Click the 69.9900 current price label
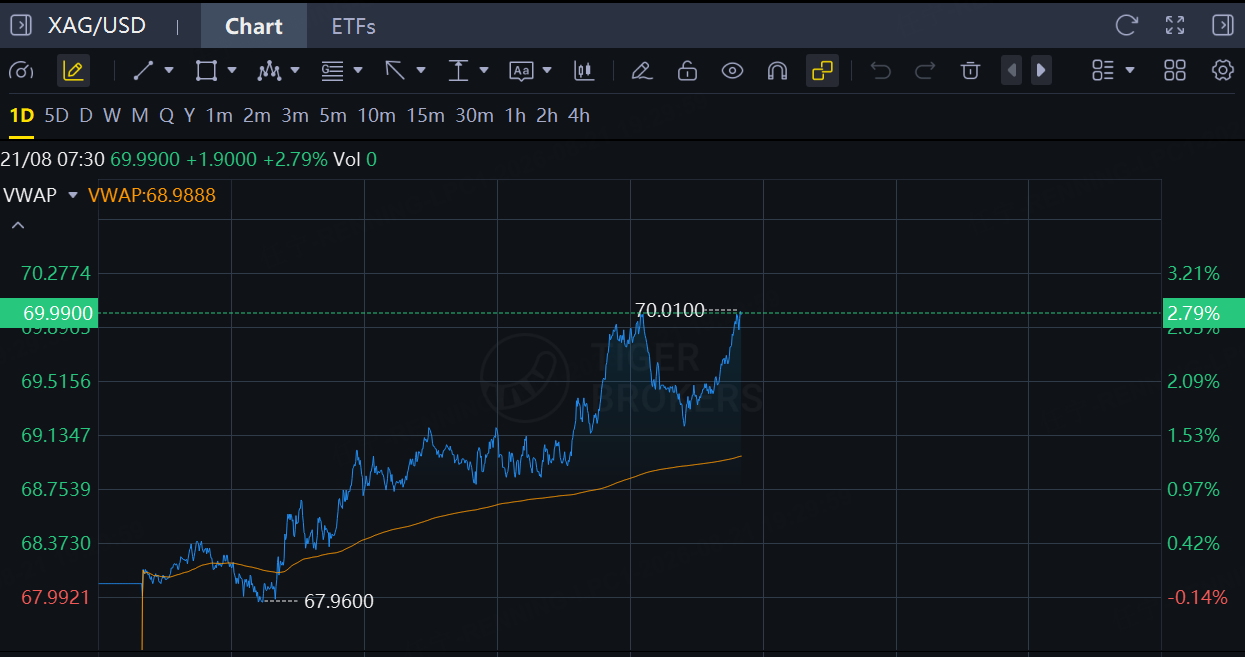The width and height of the screenshot is (1245, 657). tap(49, 313)
